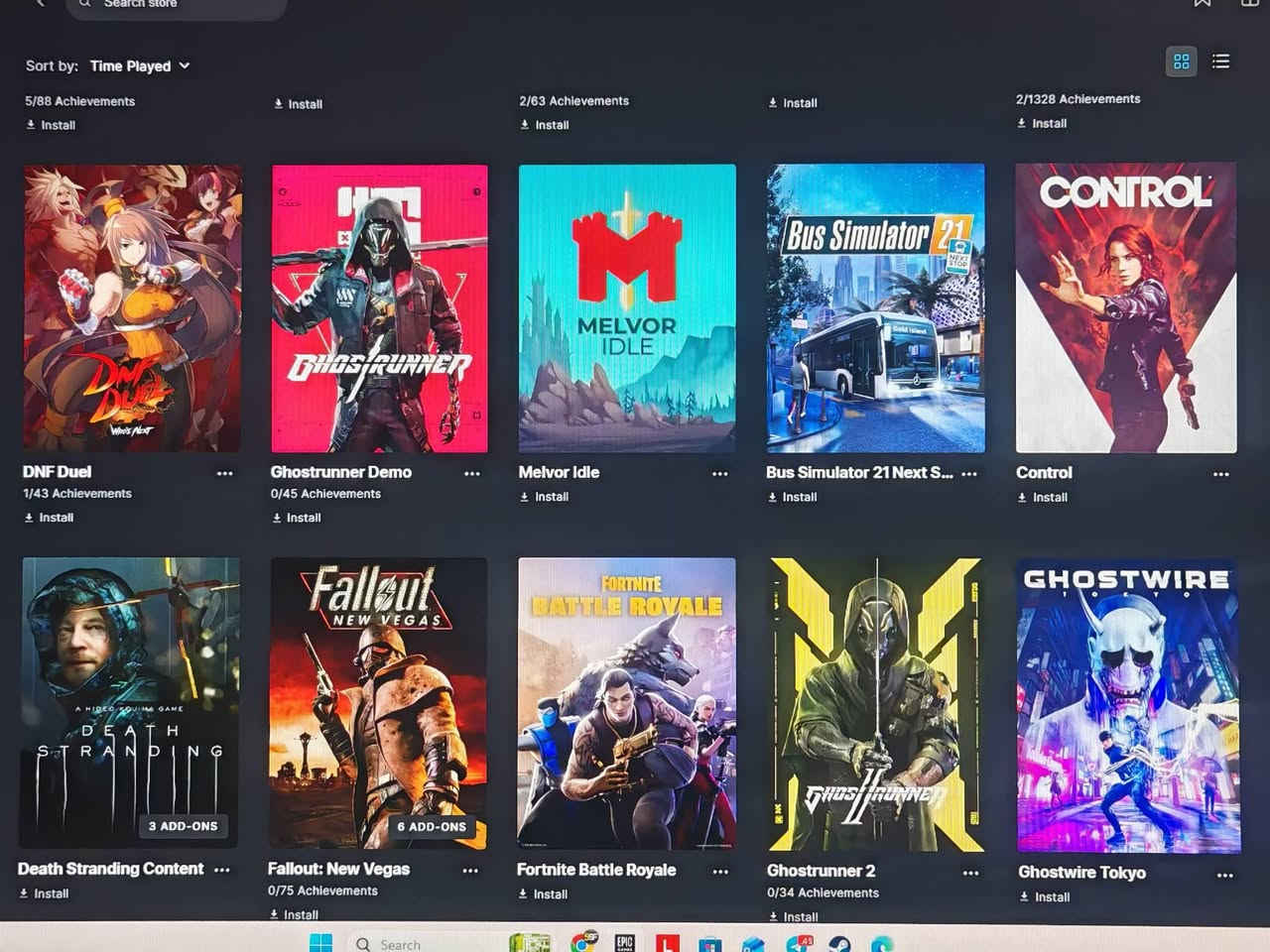Image resolution: width=1270 pixels, height=952 pixels.
Task: Open more options for Fortnite Battle Royale
Action: pos(720,872)
